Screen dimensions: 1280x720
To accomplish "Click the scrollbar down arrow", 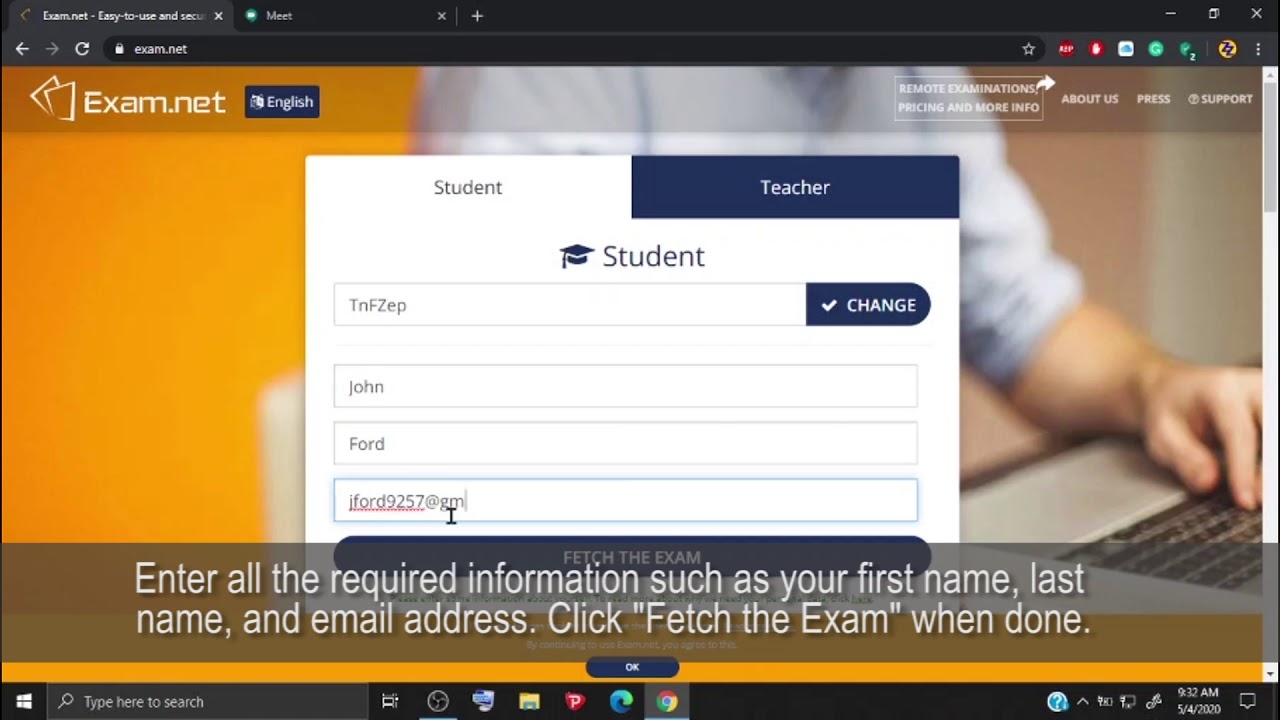I will click(1271, 673).
